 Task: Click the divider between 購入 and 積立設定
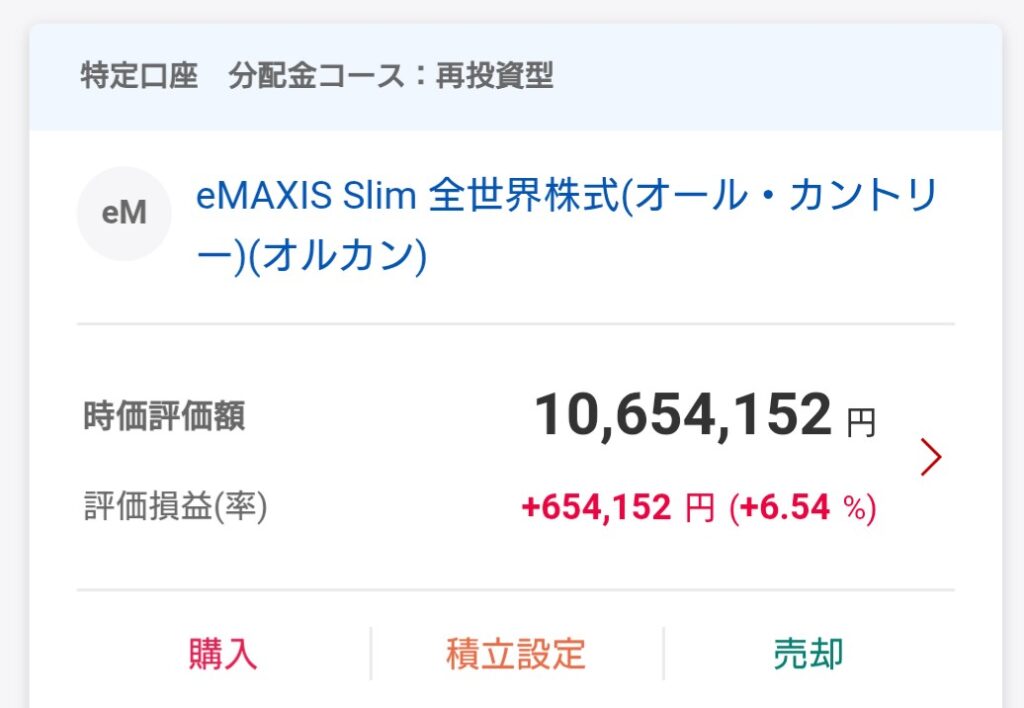coord(371,654)
